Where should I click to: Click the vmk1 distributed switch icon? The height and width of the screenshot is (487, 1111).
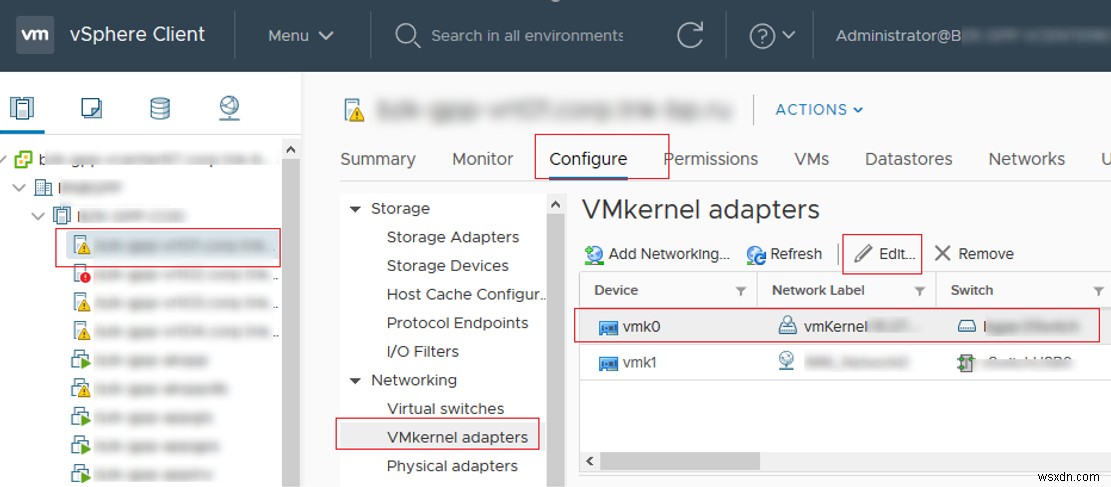(966, 363)
